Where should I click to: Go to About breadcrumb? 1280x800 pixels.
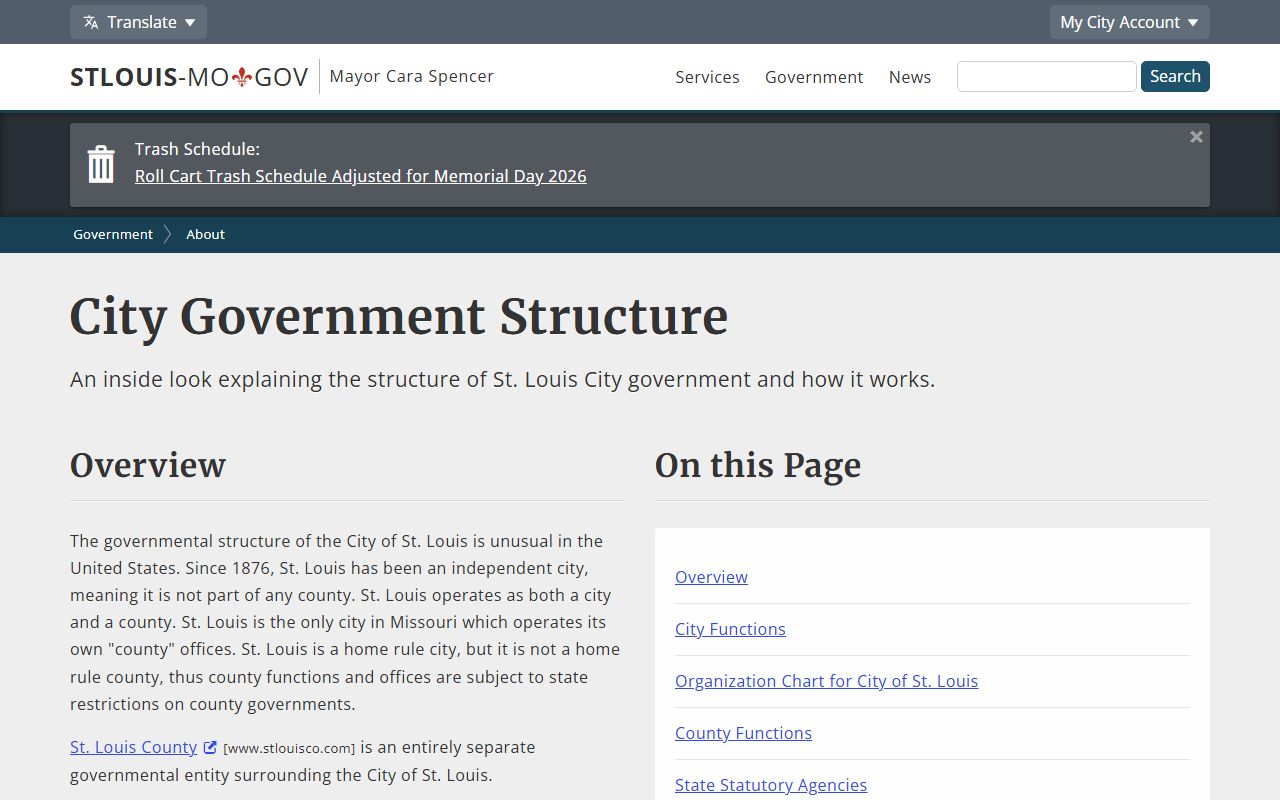pos(206,234)
